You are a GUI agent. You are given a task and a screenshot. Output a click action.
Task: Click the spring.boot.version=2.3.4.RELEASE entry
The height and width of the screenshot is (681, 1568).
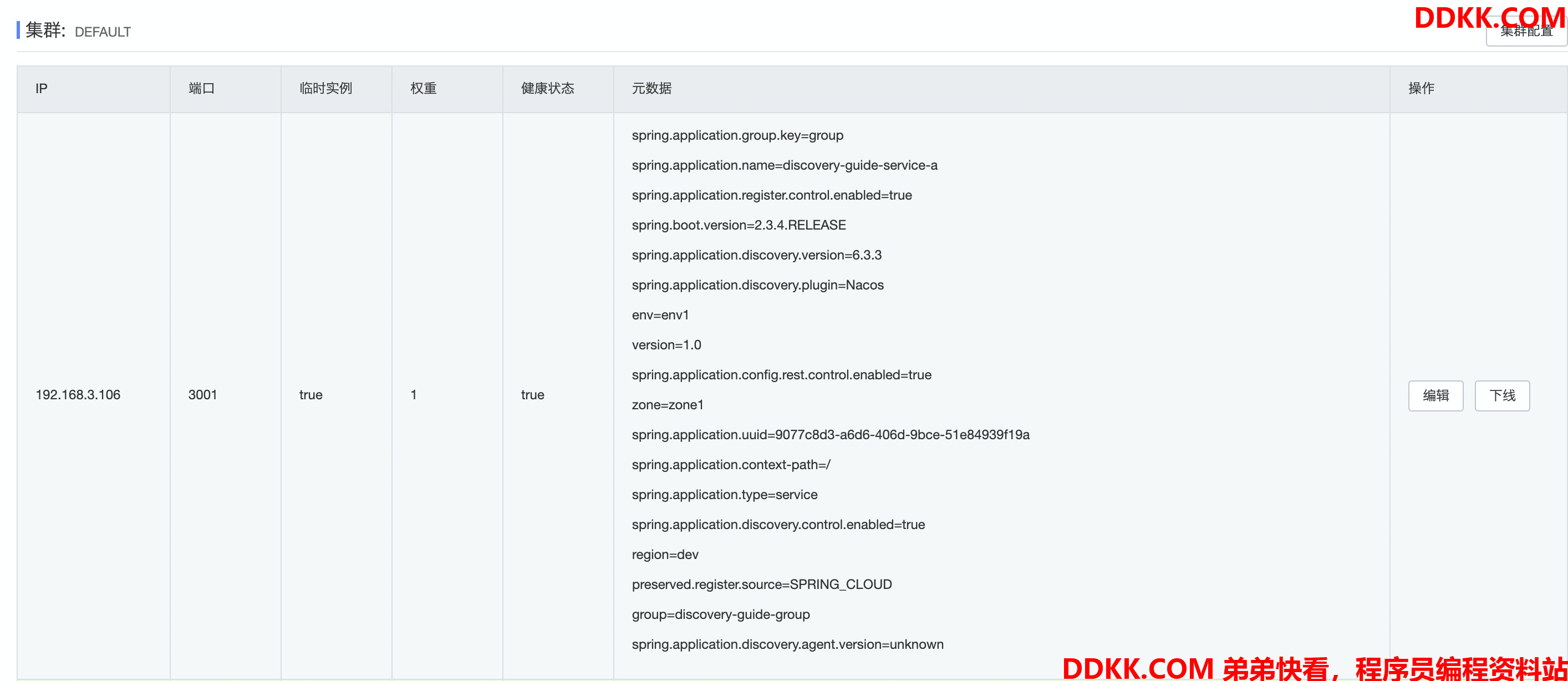pos(739,225)
